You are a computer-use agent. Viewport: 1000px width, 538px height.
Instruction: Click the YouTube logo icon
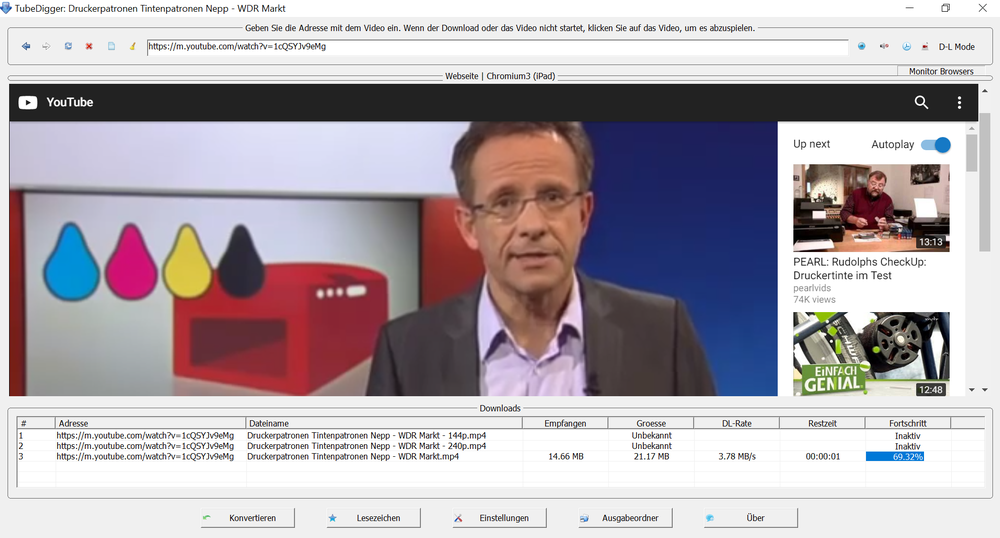pos(28,103)
